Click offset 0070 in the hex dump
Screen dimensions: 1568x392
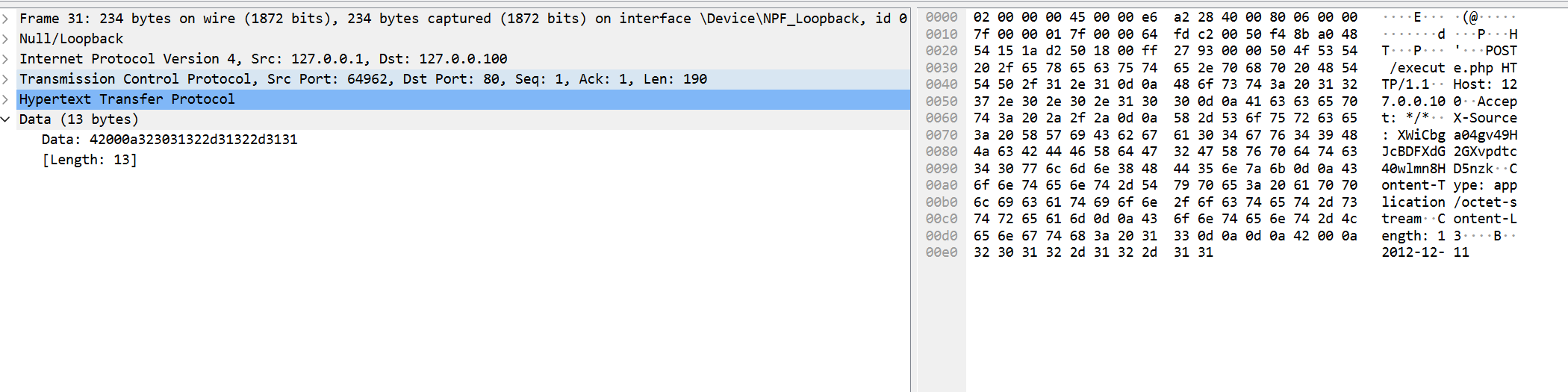941,135
